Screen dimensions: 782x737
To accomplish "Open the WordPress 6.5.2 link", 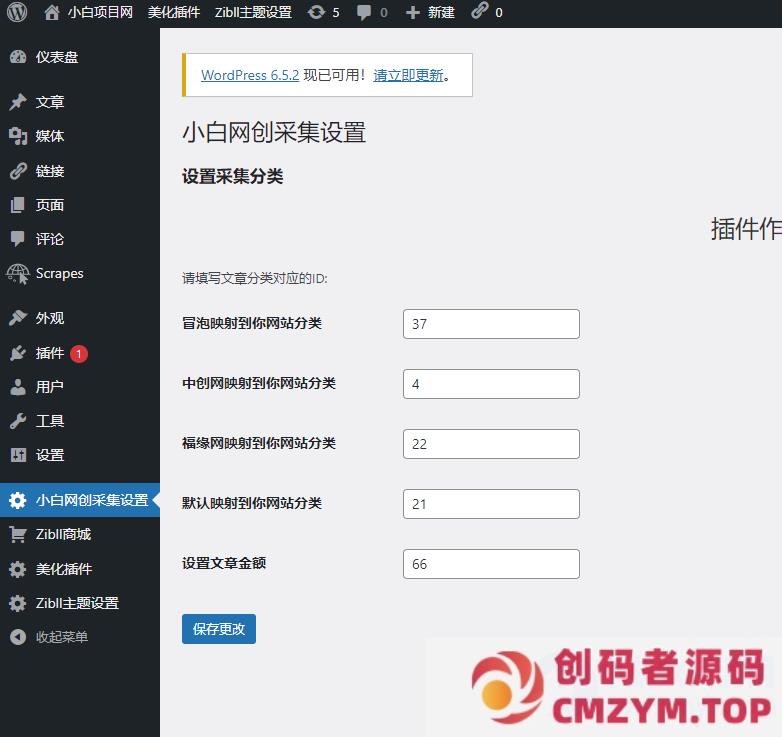I will point(250,75).
